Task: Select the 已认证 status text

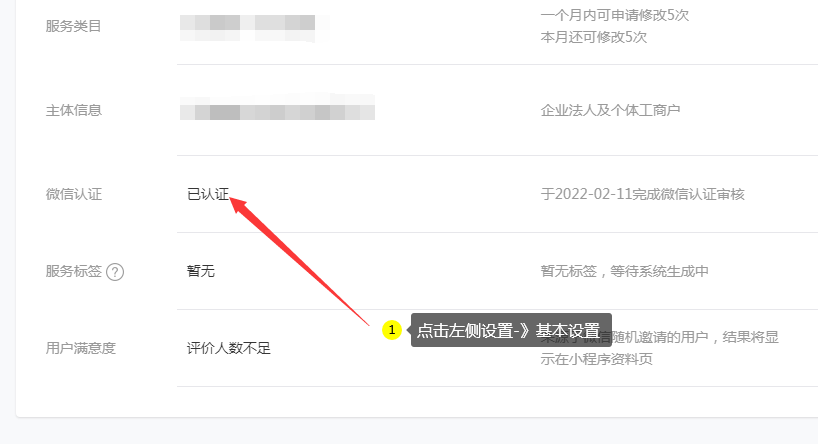Action: tap(208, 194)
